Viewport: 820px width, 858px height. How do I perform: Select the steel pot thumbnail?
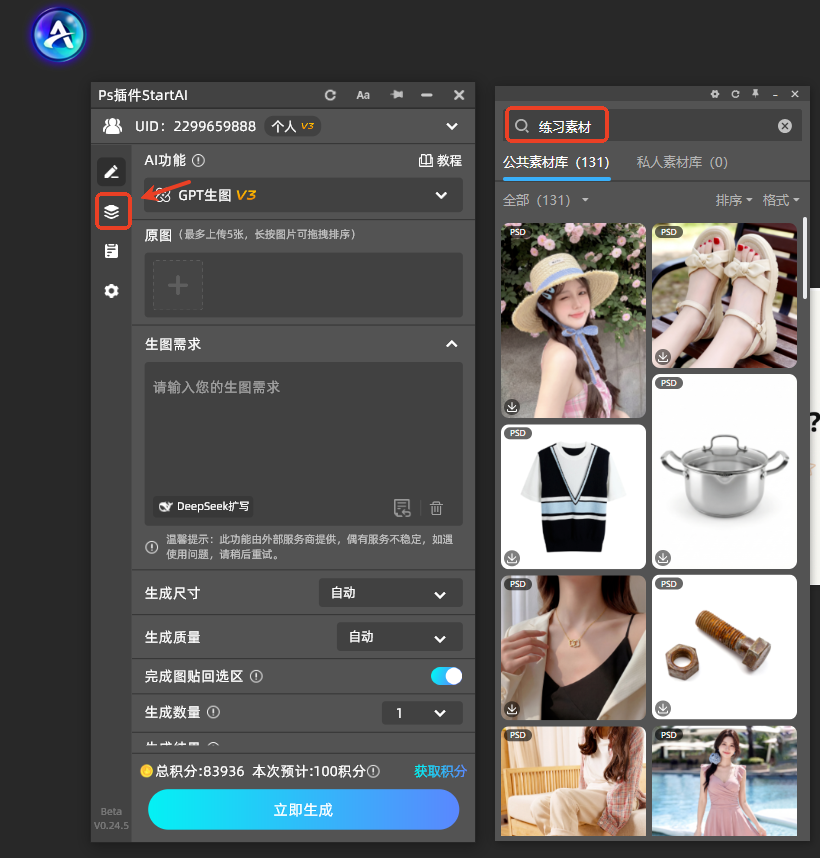(x=724, y=472)
